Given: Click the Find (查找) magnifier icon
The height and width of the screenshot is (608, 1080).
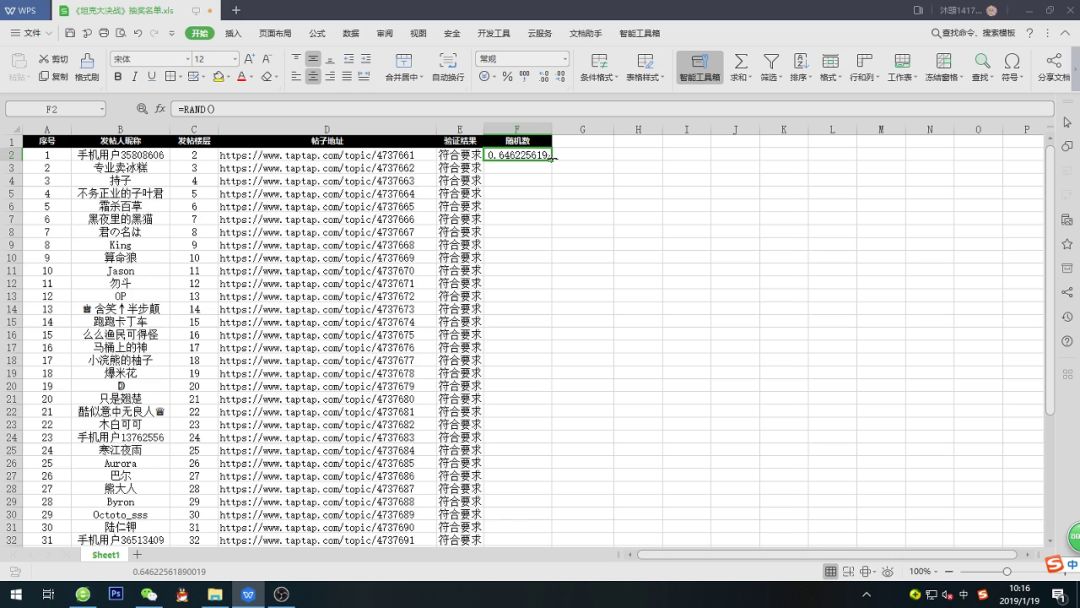Looking at the screenshot, I should (982, 61).
